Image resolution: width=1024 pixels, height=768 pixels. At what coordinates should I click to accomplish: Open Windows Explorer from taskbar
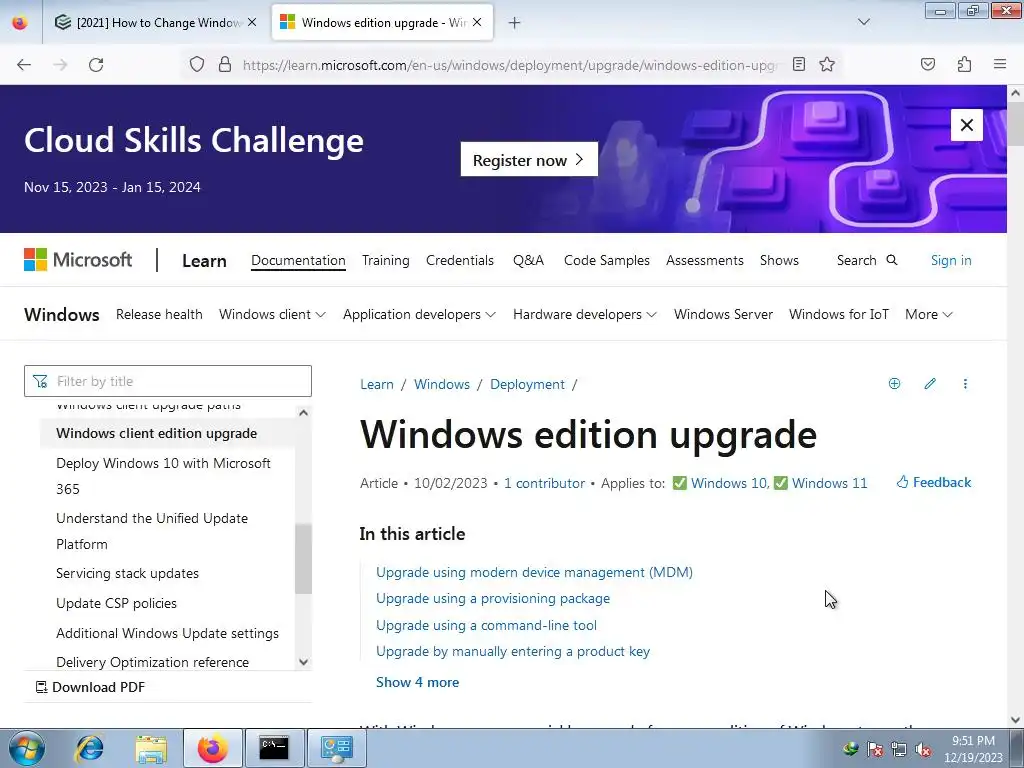click(151, 748)
